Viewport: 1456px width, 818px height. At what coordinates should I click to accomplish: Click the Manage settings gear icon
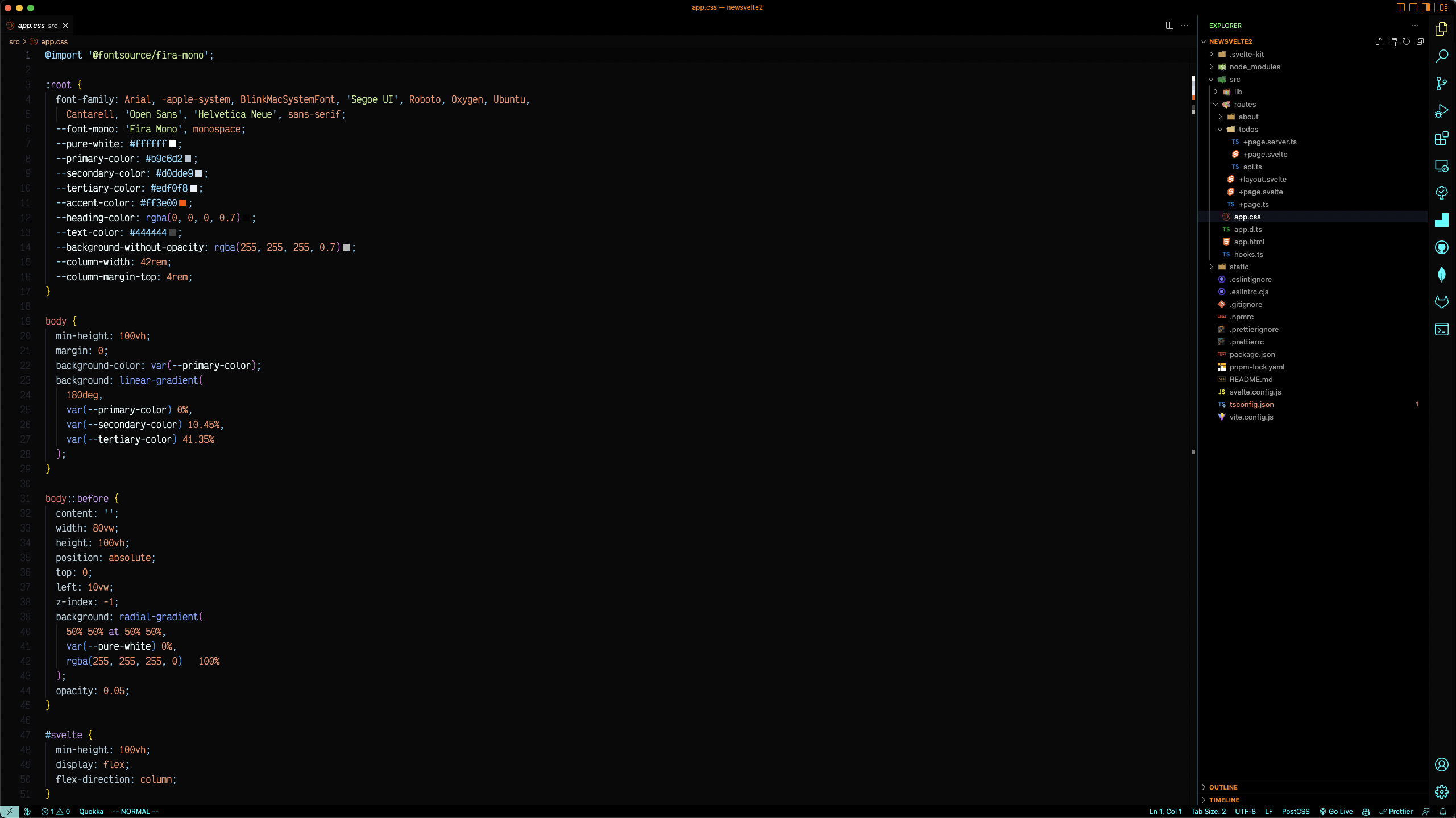1441,791
